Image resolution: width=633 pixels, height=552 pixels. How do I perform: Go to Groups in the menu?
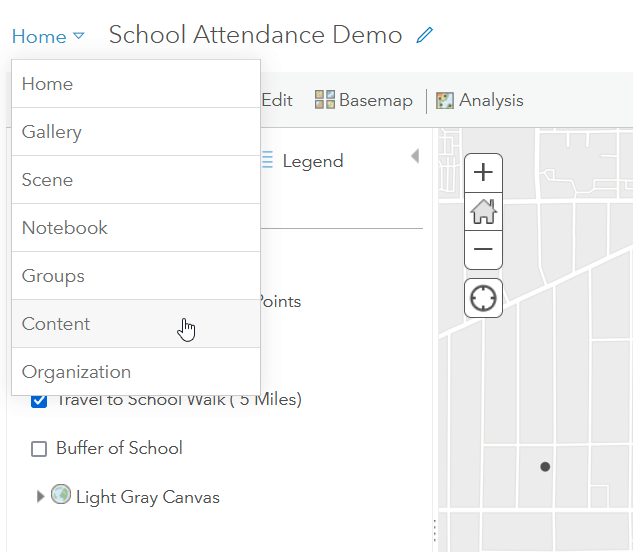(x=53, y=276)
